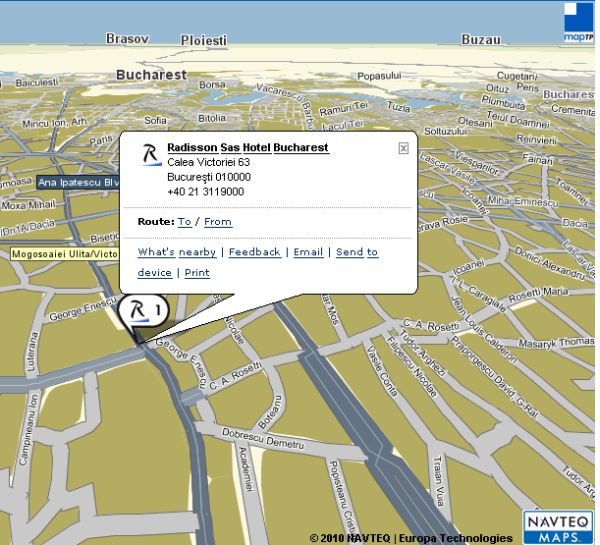Click the Jean Louis Calderon street label

(x=484, y=330)
